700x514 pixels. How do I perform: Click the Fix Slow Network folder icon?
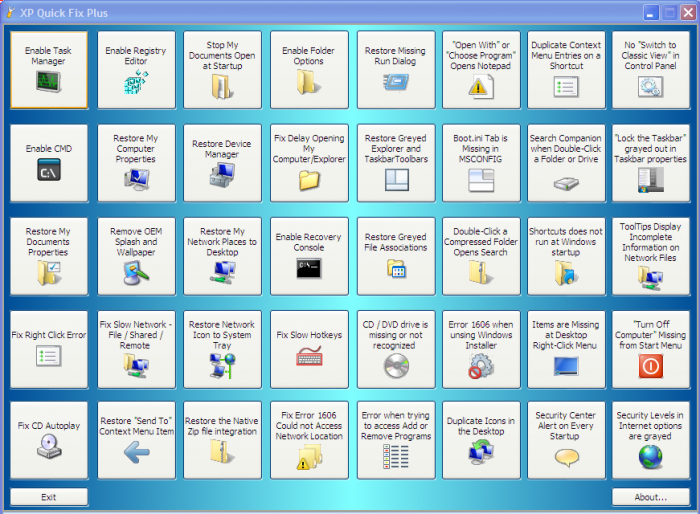(136, 366)
